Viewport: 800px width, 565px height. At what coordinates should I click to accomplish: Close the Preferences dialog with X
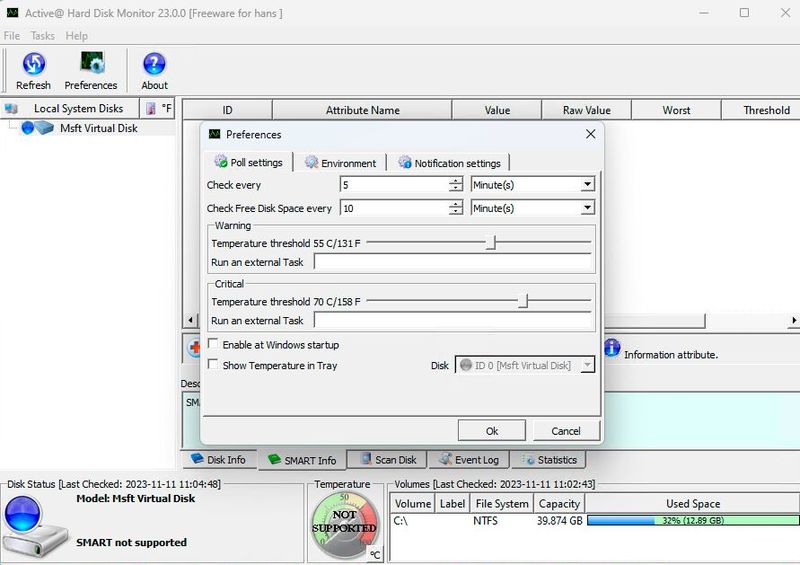(590, 134)
